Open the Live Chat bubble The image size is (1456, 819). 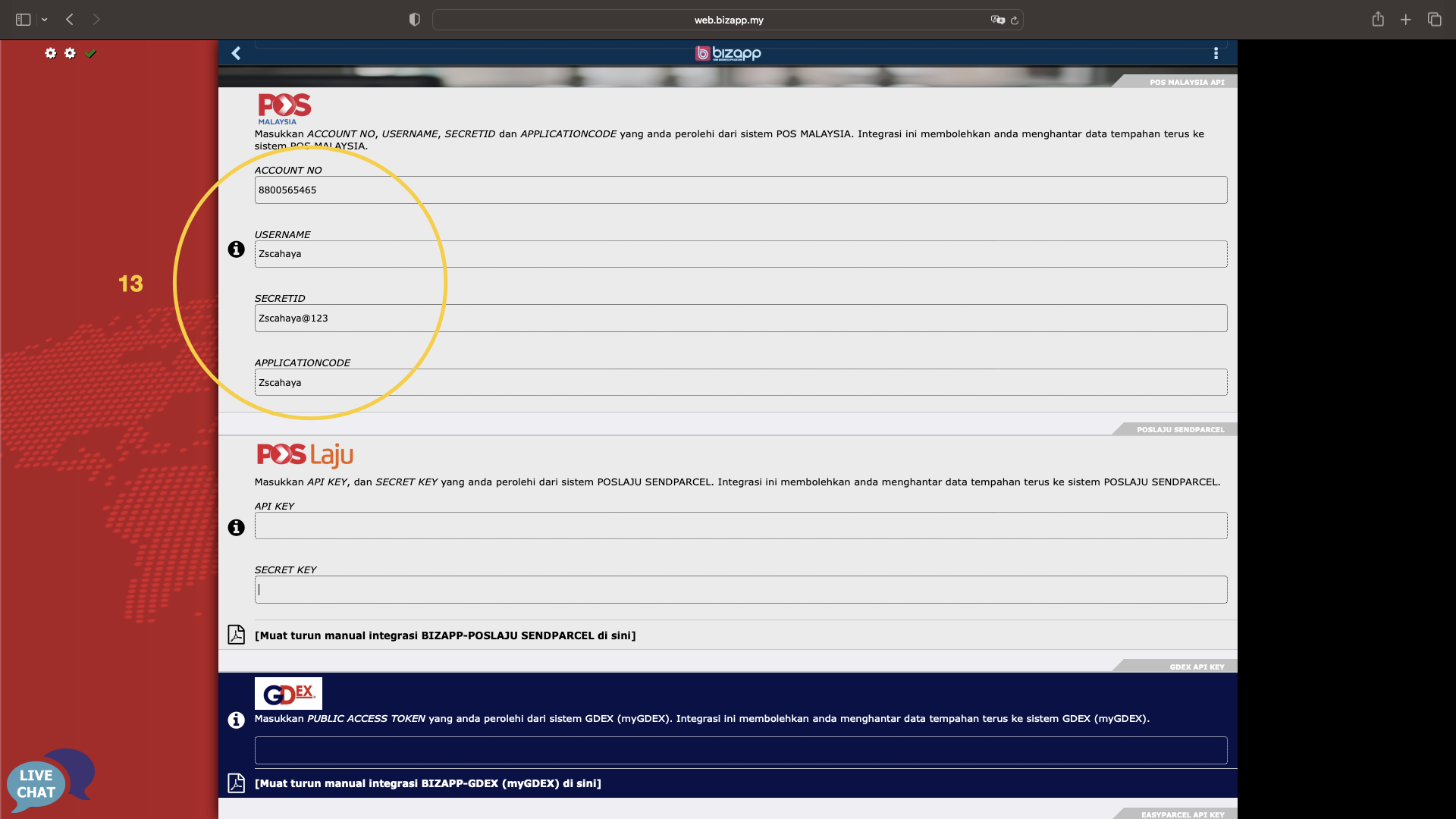coord(50,781)
